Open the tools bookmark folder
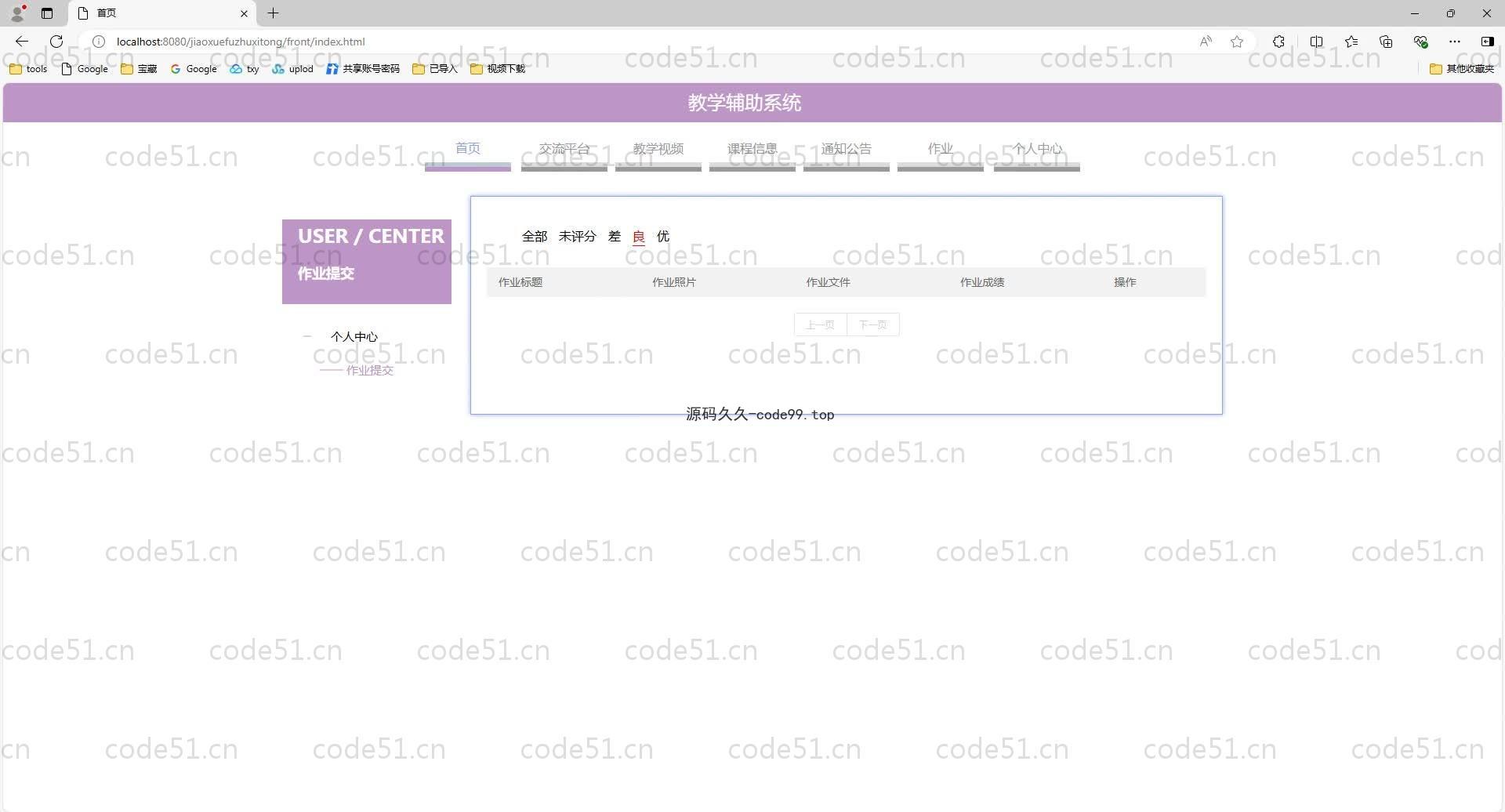The width and height of the screenshot is (1505, 812). pos(28,69)
